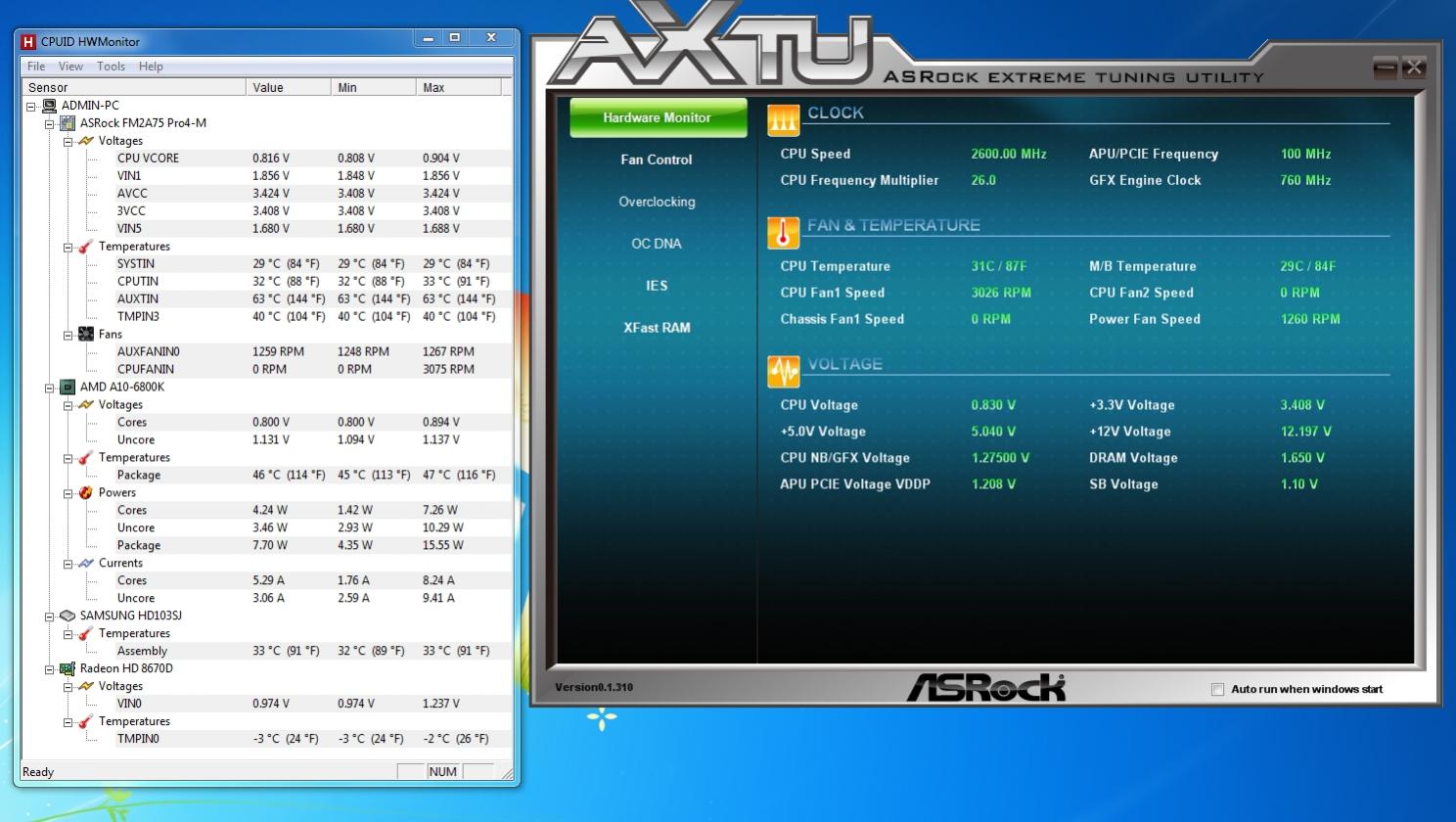This screenshot has width=1456, height=822.
Task: Click the Voltages icon under Radeon HD 8670D
Action: [86, 687]
